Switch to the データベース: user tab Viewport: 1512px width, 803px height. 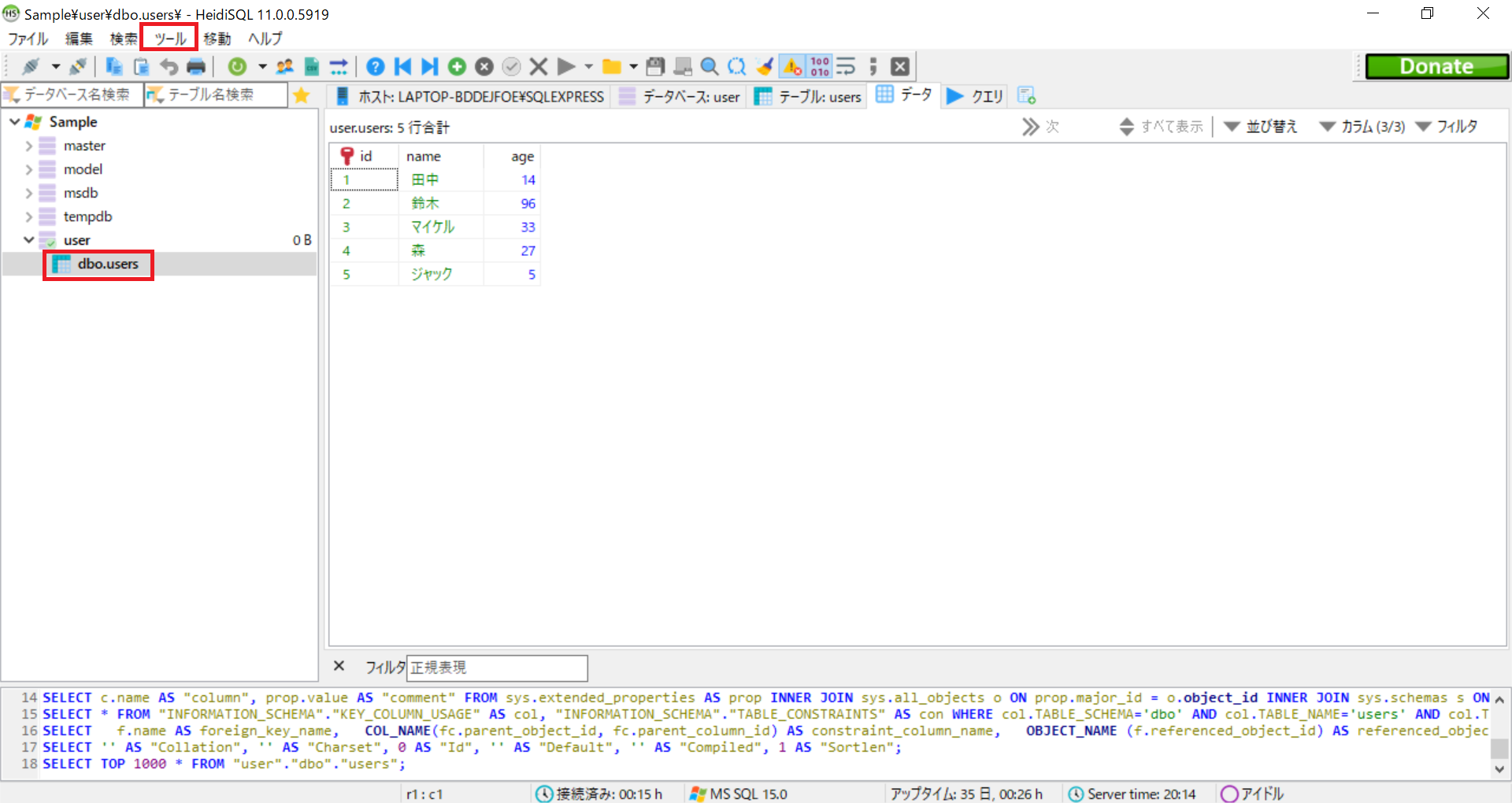coord(680,96)
